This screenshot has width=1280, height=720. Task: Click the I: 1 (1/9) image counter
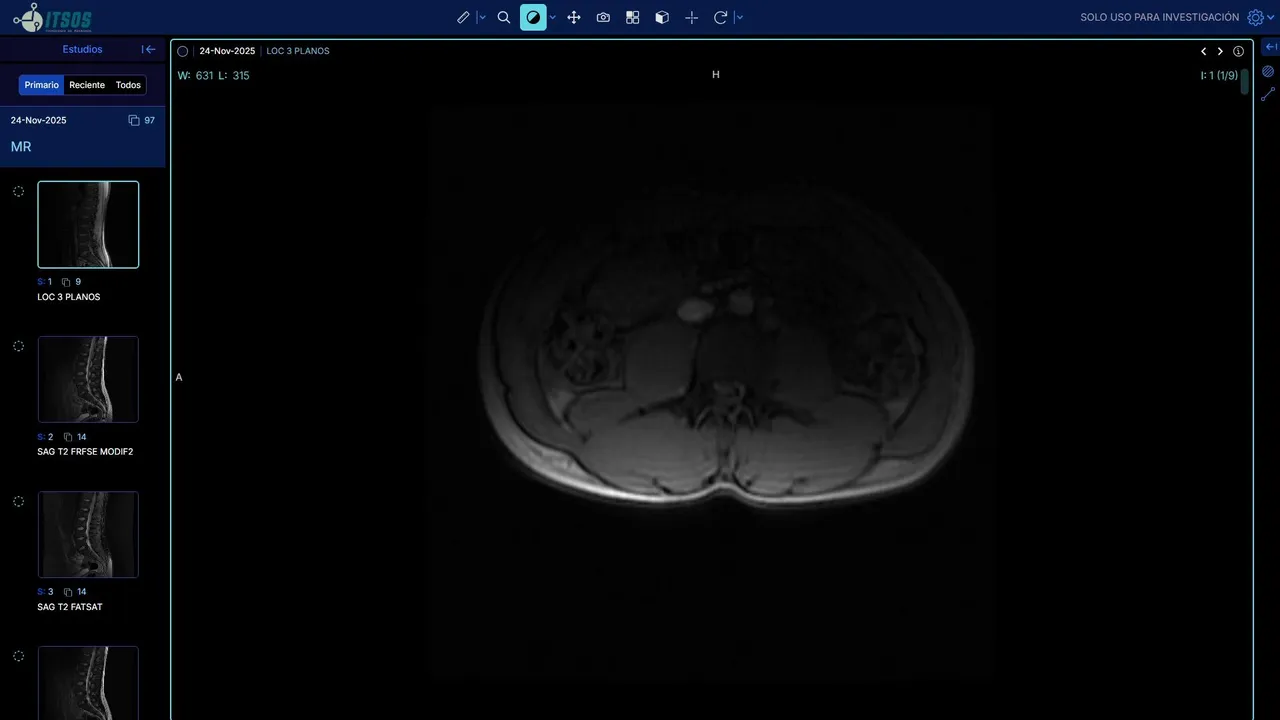click(x=1219, y=75)
